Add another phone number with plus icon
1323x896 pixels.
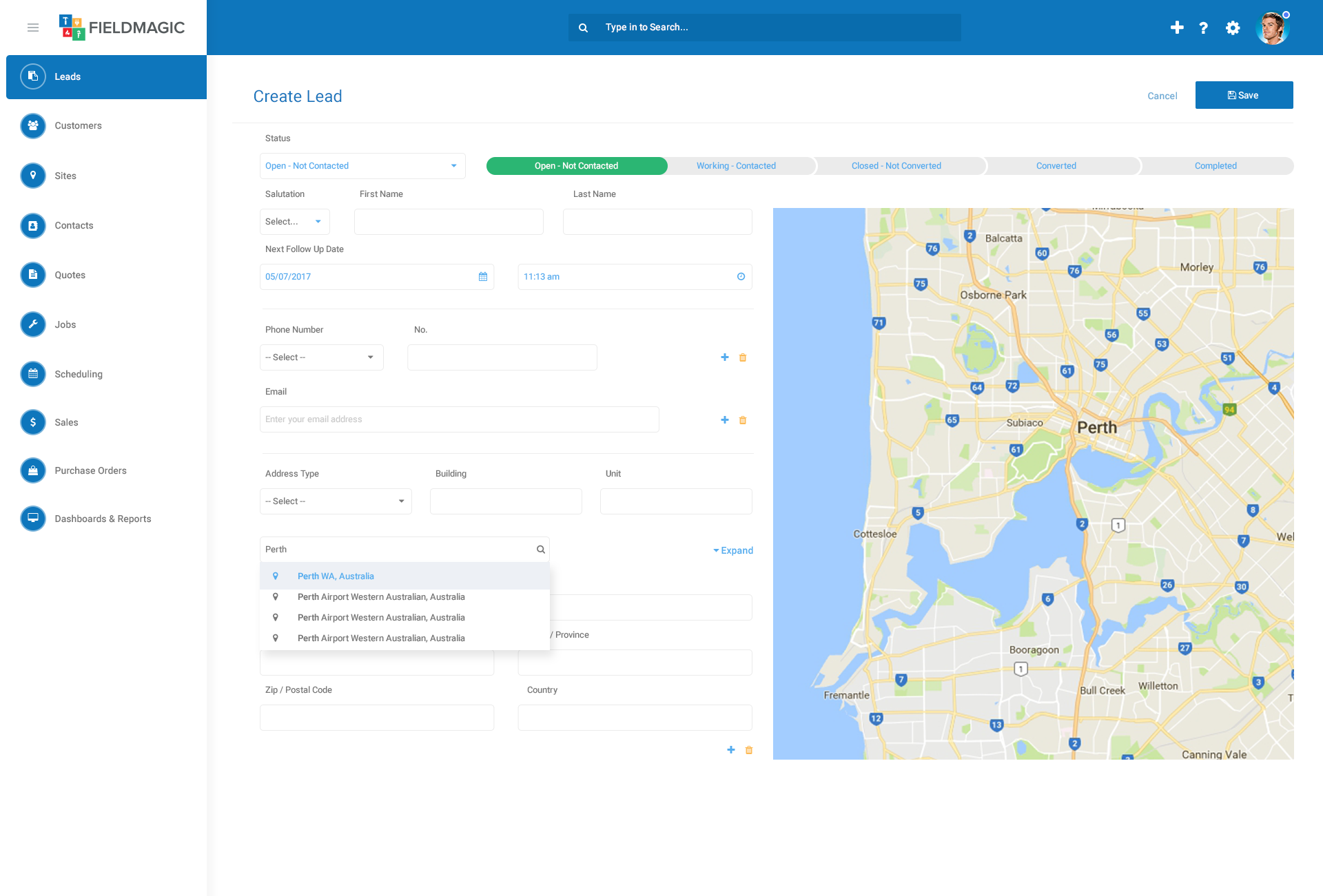(725, 357)
